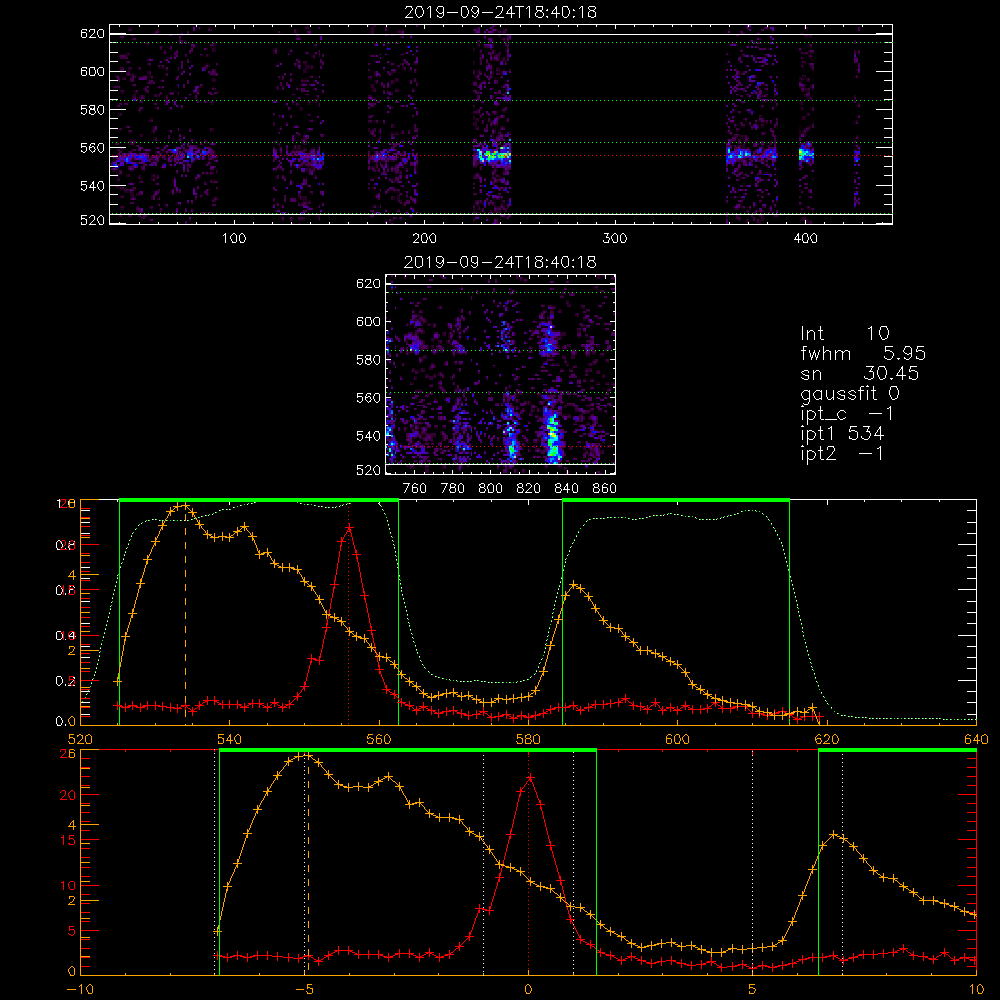Click x-axis label 600 on the third plot
This screenshot has width=1000, height=1000.
tap(677, 739)
